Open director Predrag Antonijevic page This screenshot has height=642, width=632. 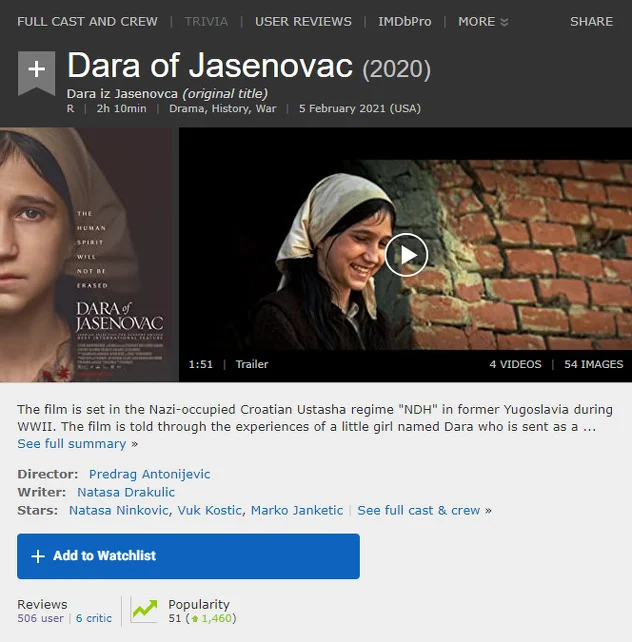(149, 474)
